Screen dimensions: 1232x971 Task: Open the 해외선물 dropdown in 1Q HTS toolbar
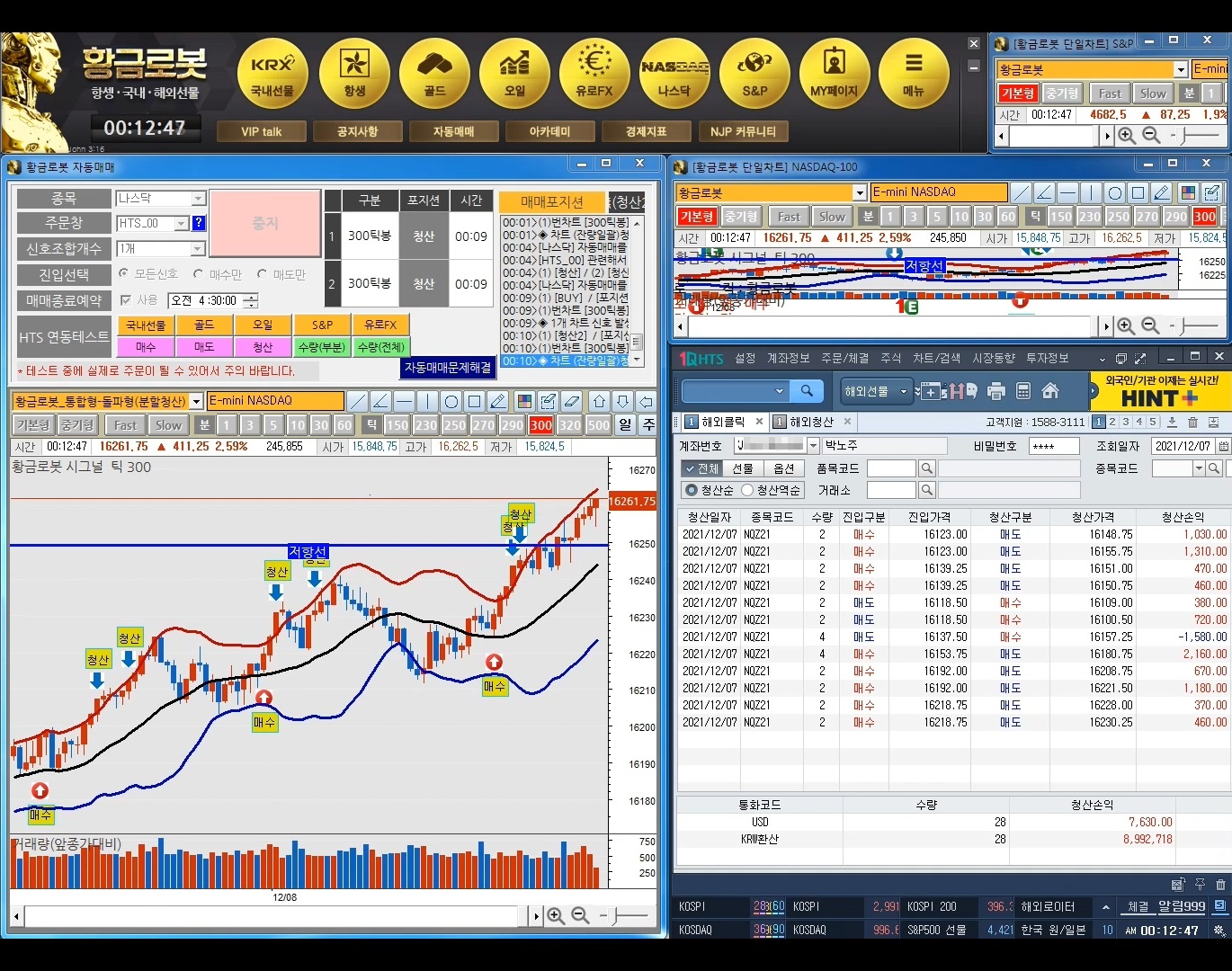[875, 391]
